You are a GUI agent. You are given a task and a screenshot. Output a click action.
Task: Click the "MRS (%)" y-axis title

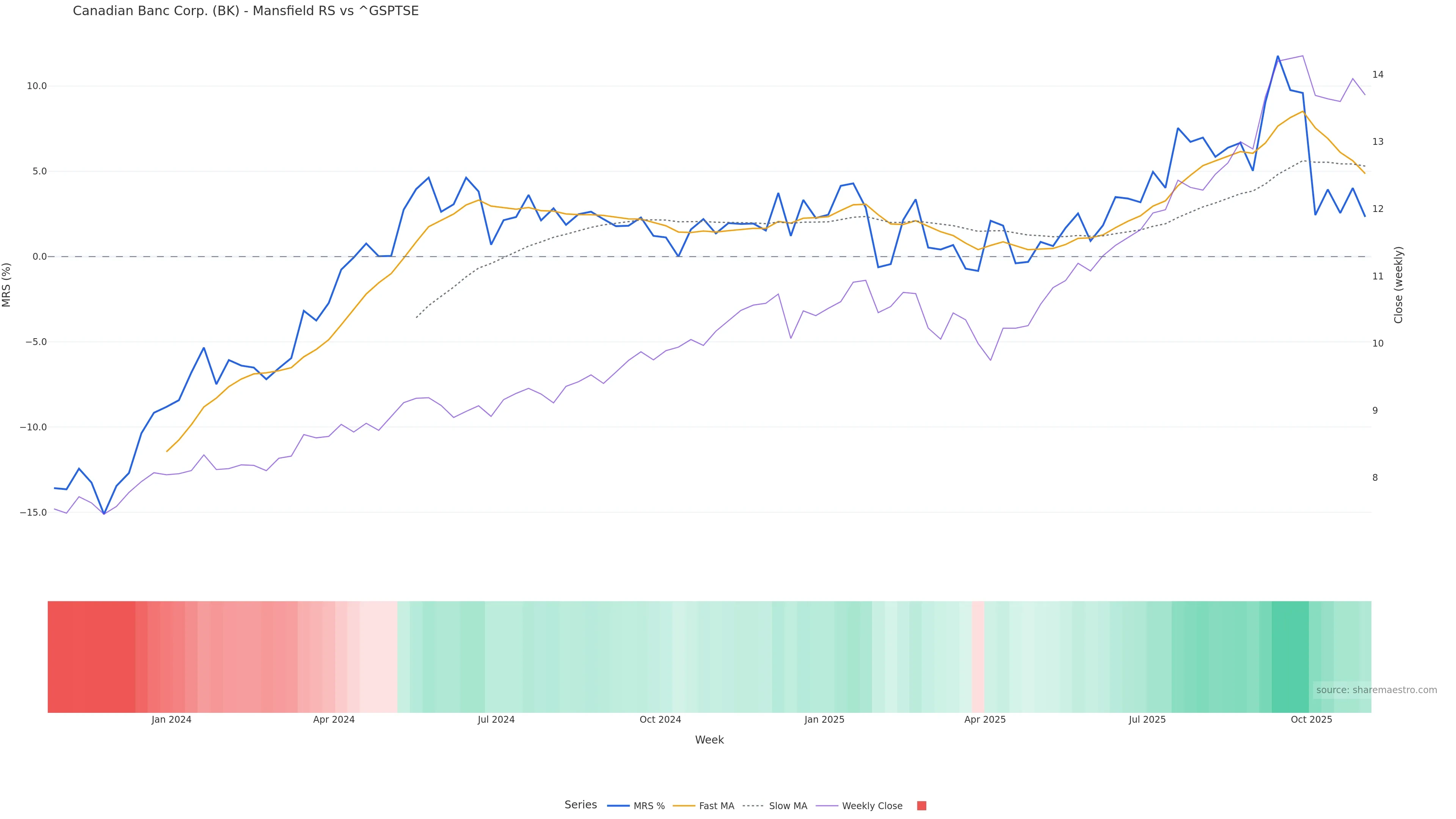tap(7, 285)
